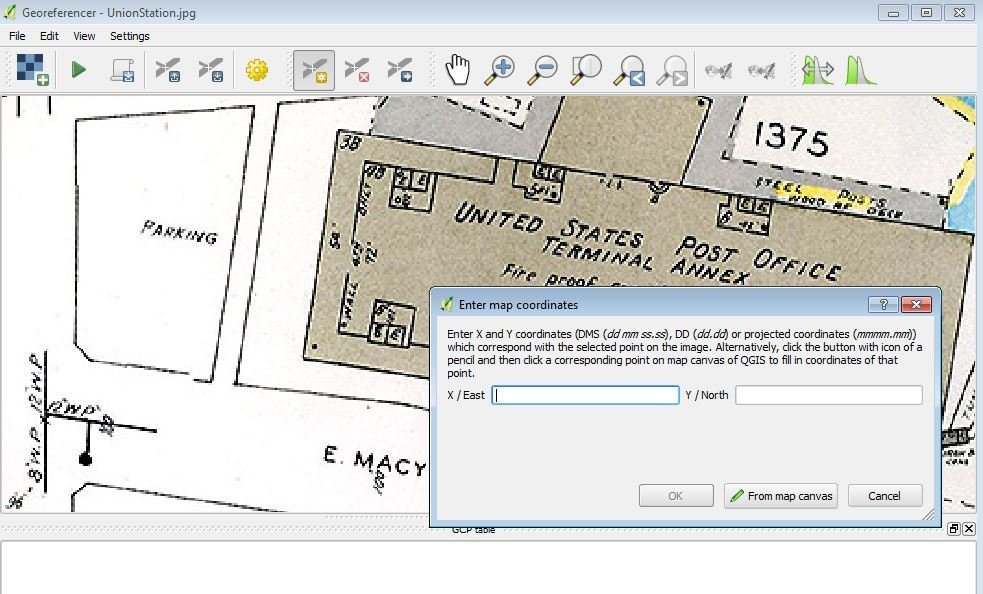
Task: Float the GCP table panel
Action: pyautogui.click(x=954, y=529)
